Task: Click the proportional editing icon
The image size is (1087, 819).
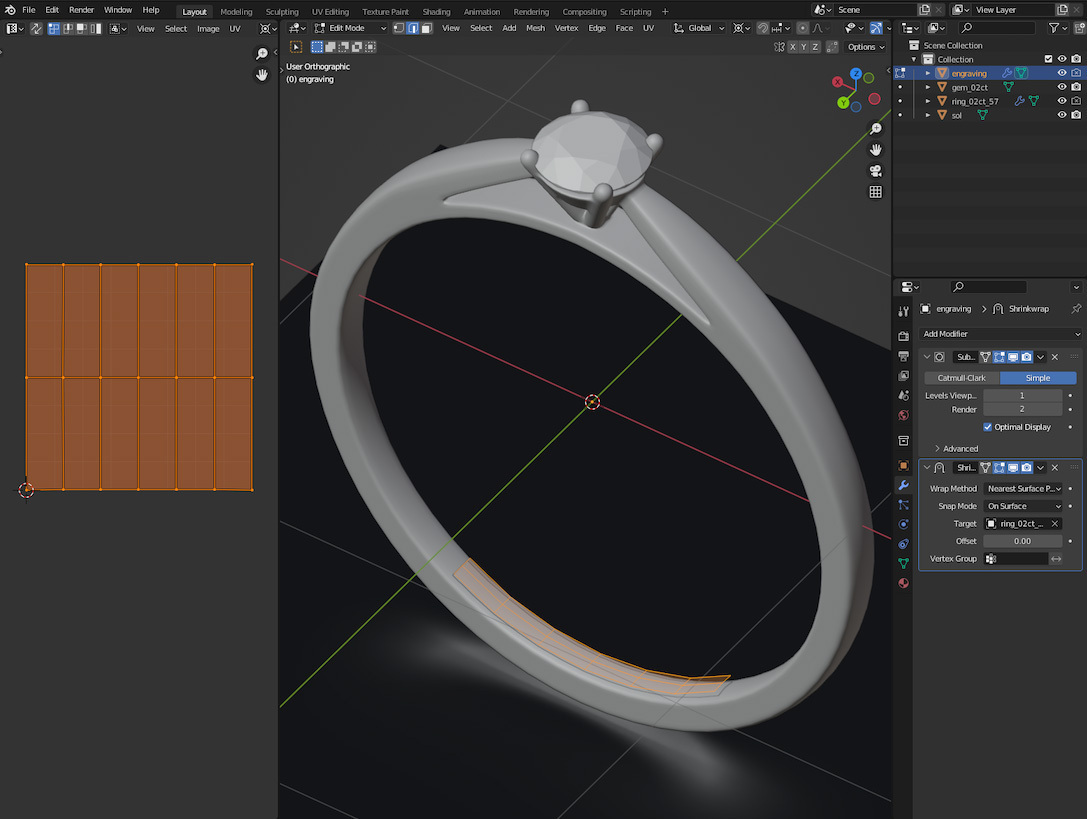Action: point(803,28)
